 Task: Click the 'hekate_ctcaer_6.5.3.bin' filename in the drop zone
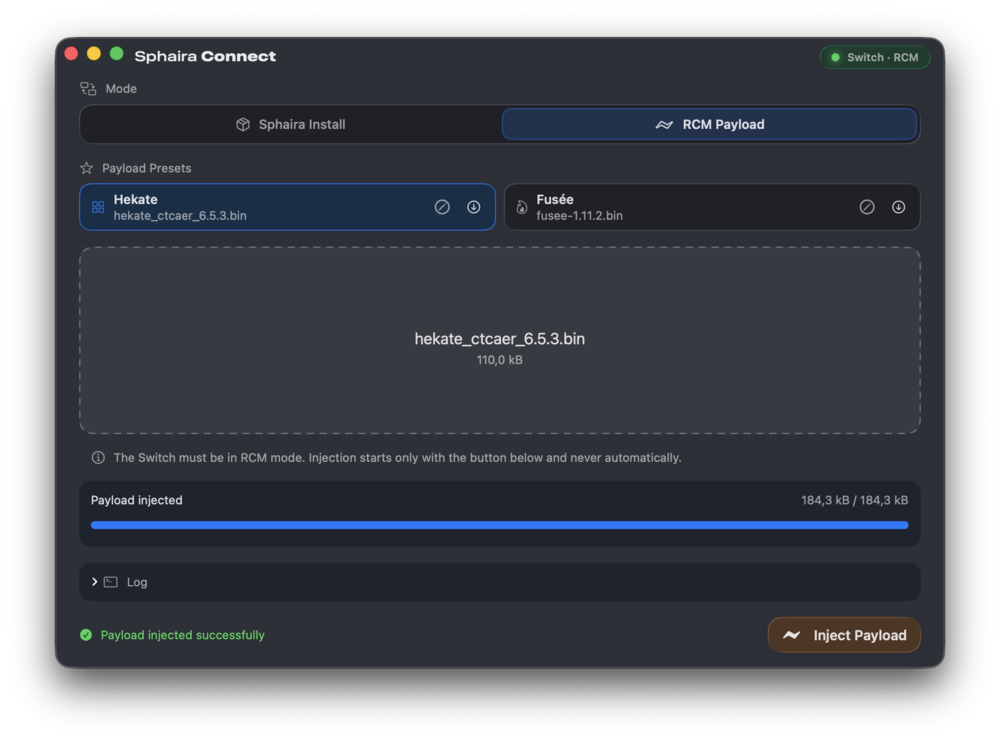tap(499, 339)
